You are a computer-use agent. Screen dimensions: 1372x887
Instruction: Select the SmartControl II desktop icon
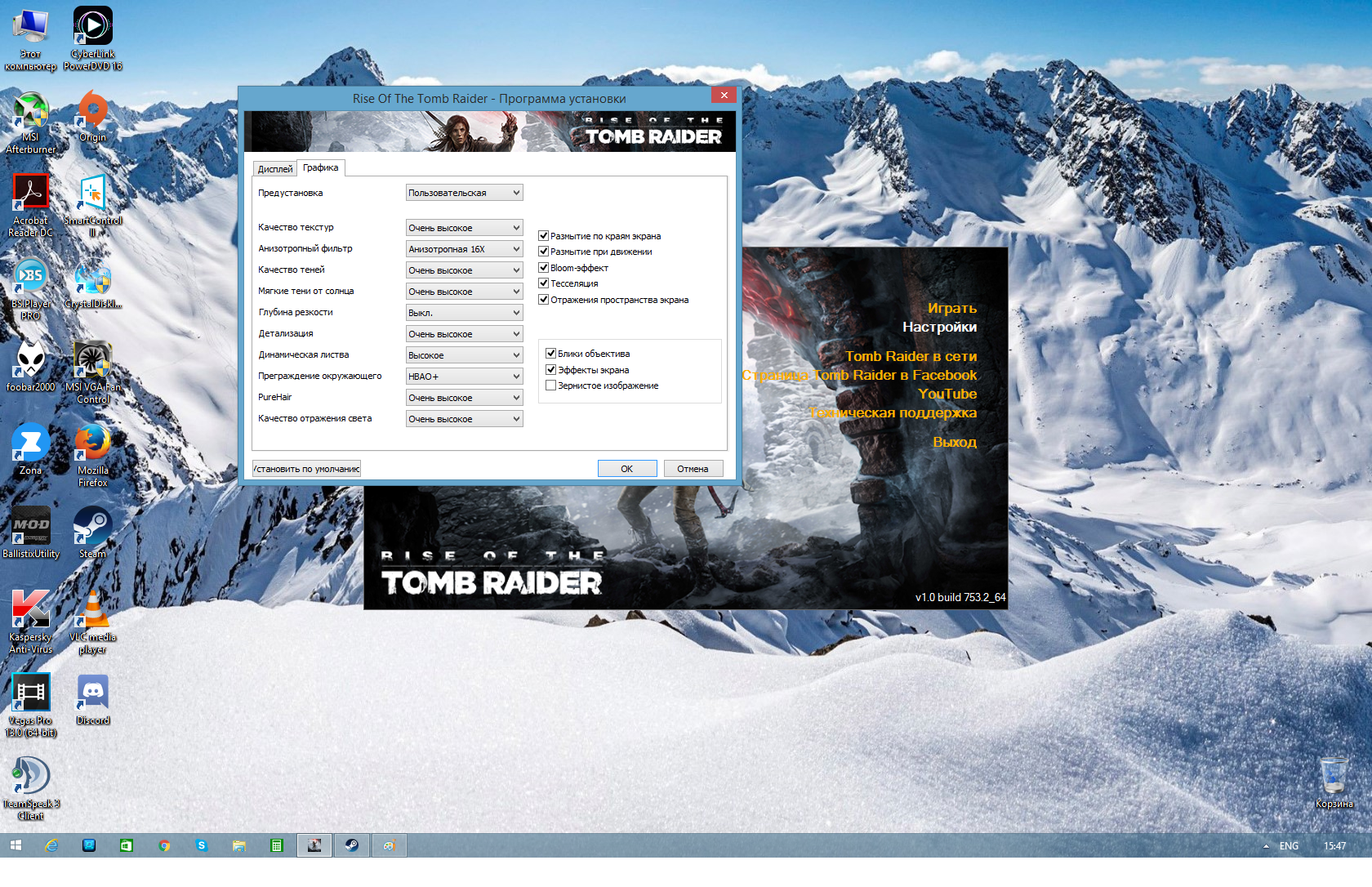click(x=93, y=205)
